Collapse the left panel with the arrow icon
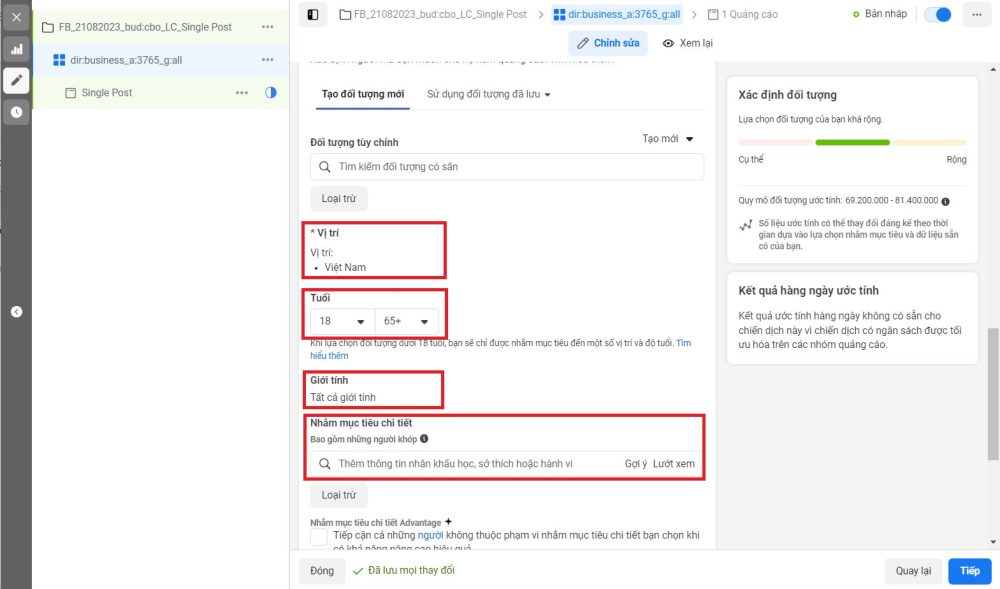The image size is (1000, 589). 17,312
